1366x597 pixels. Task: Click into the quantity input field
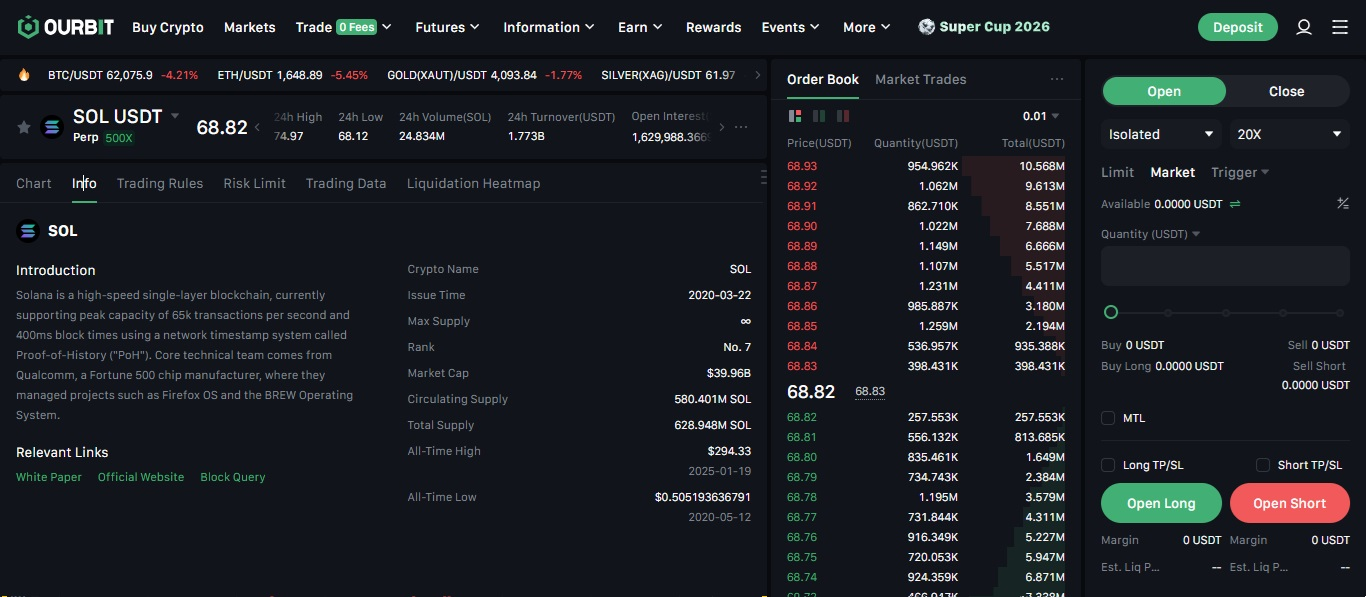1225,267
